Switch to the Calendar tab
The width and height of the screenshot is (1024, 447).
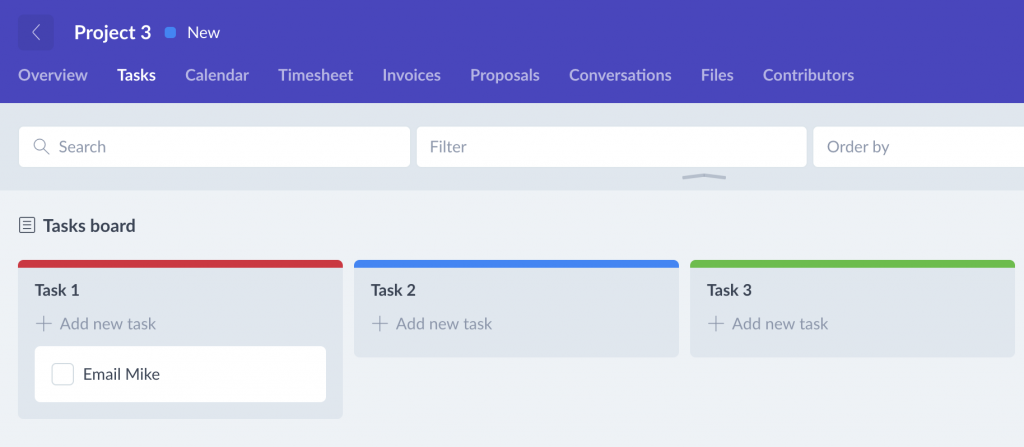point(217,75)
